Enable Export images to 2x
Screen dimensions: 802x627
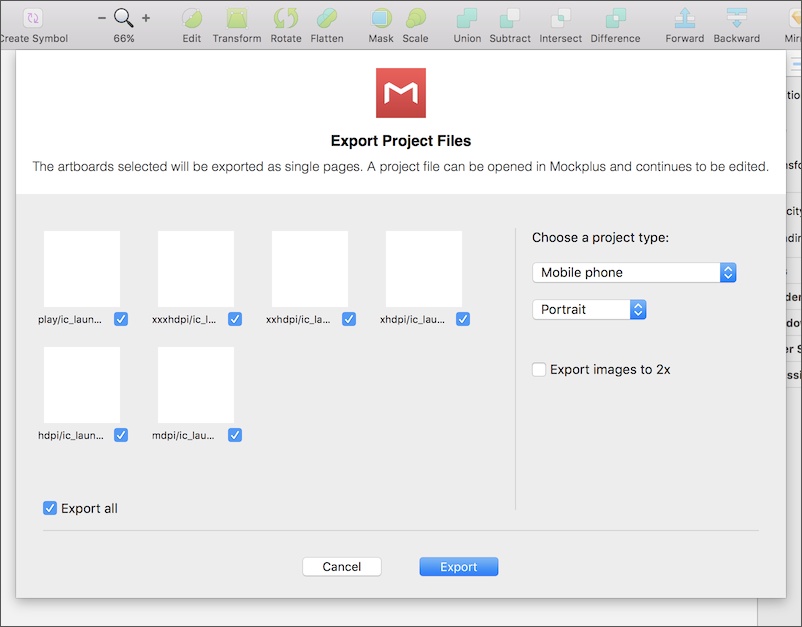(x=539, y=370)
